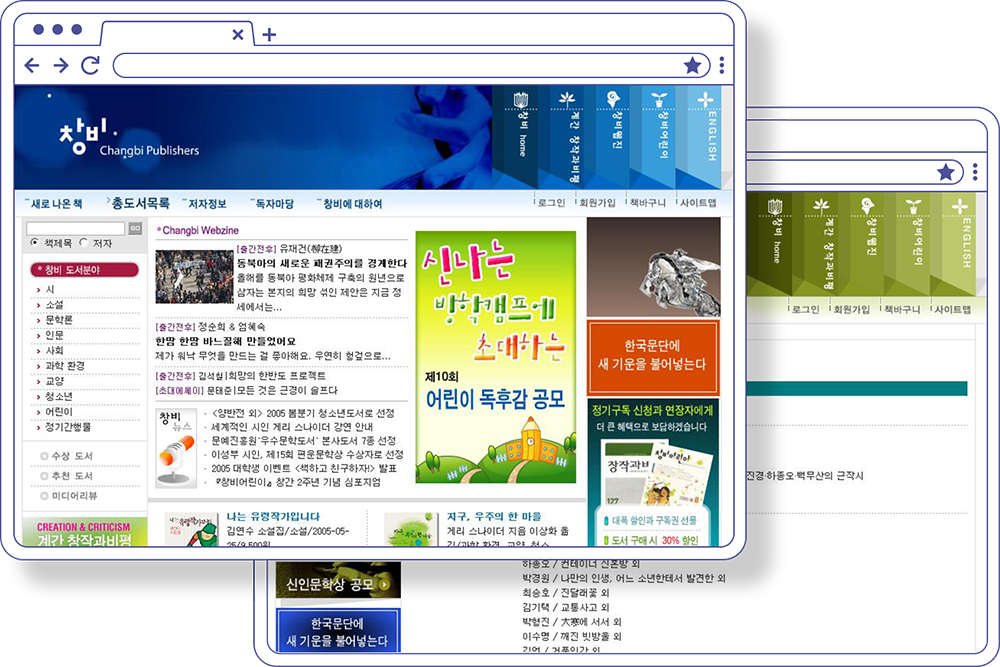Open Changbi home via the book icon
The image size is (1000, 667).
tap(519, 100)
